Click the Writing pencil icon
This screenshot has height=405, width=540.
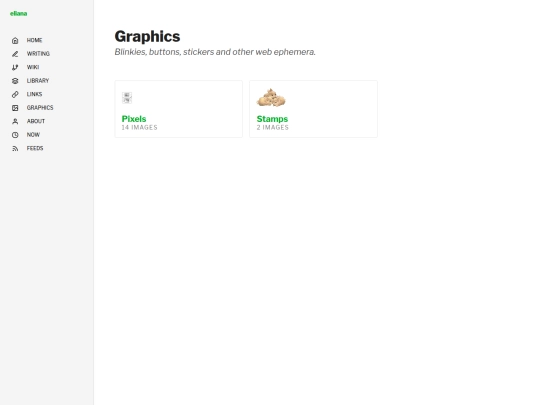point(15,54)
